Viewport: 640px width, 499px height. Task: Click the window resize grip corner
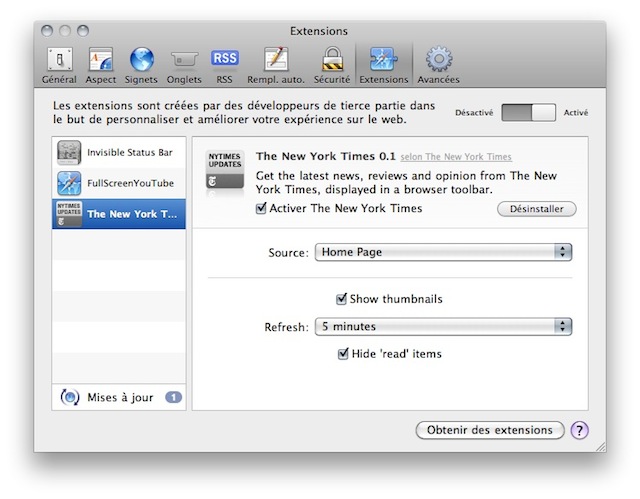coord(600,447)
